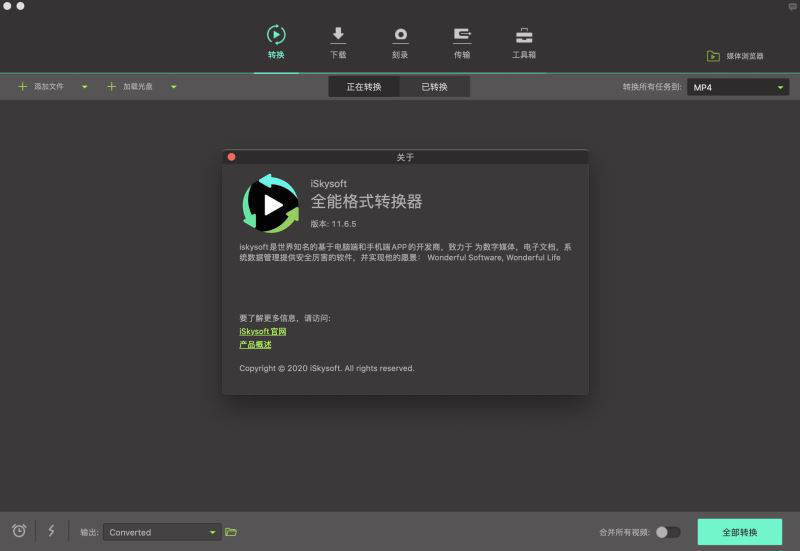The height and width of the screenshot is (551, 800).
Task: Switch to the 正在转换 tab
Action: click(x=364, y=87)
